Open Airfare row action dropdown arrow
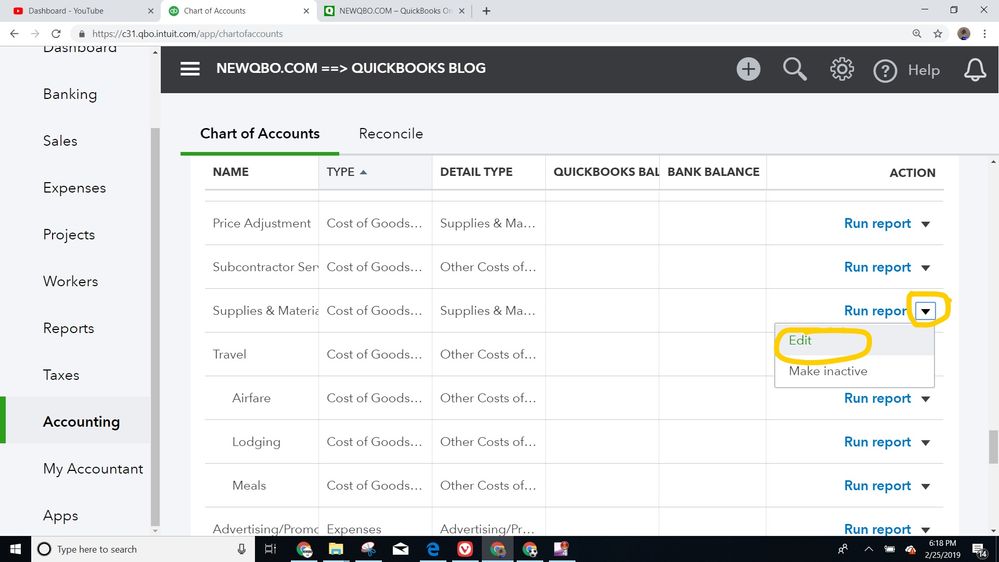Viewport: 999px width, 562px height. pyautogui.click(x=926, y=399)
